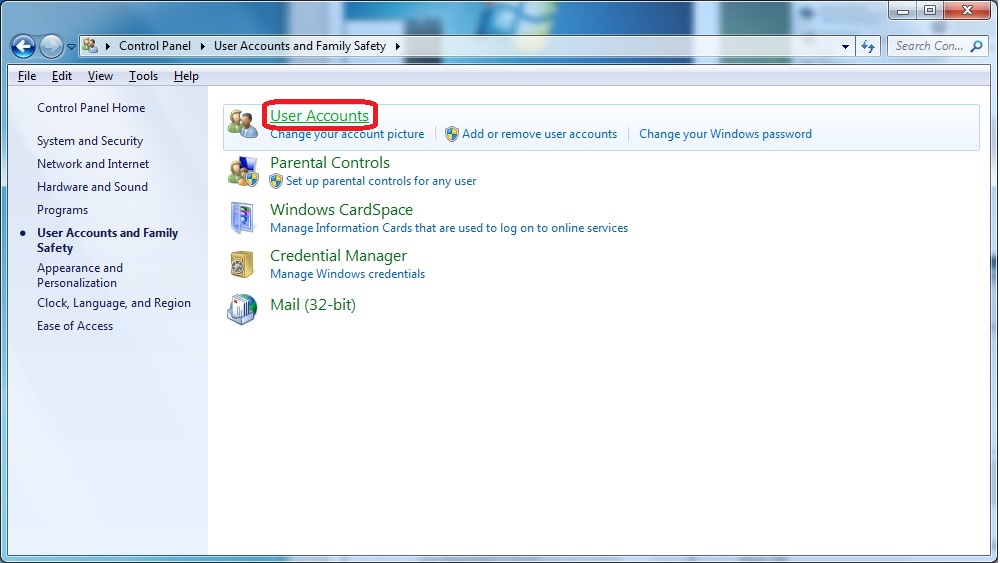Open System and Security category
This screenshot has height=563, width=1000.
90,141
